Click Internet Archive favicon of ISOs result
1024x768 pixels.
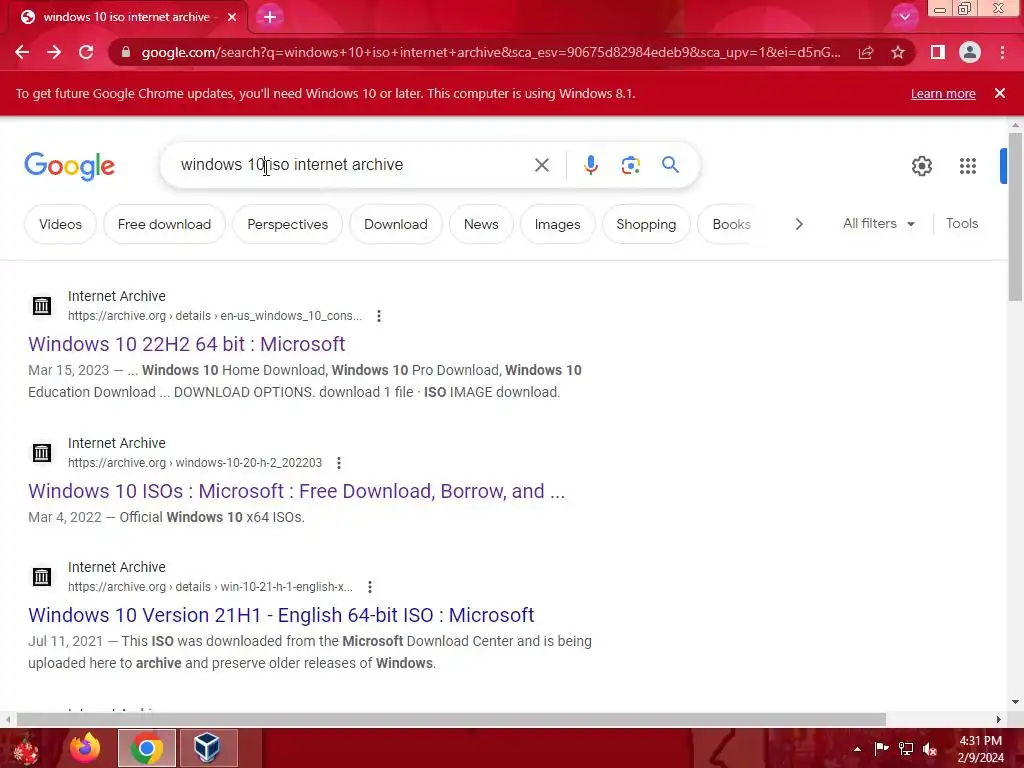[42, 453]
